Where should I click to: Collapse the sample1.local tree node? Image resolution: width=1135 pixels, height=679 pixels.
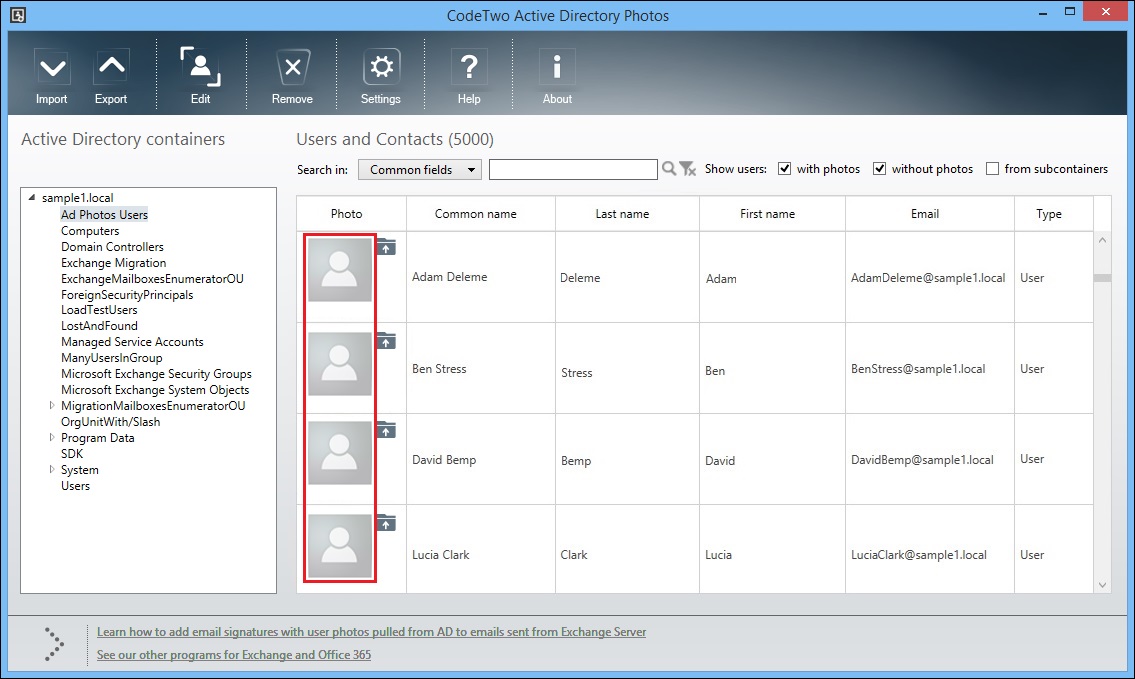pyautogui.click(x=32, y=197)
